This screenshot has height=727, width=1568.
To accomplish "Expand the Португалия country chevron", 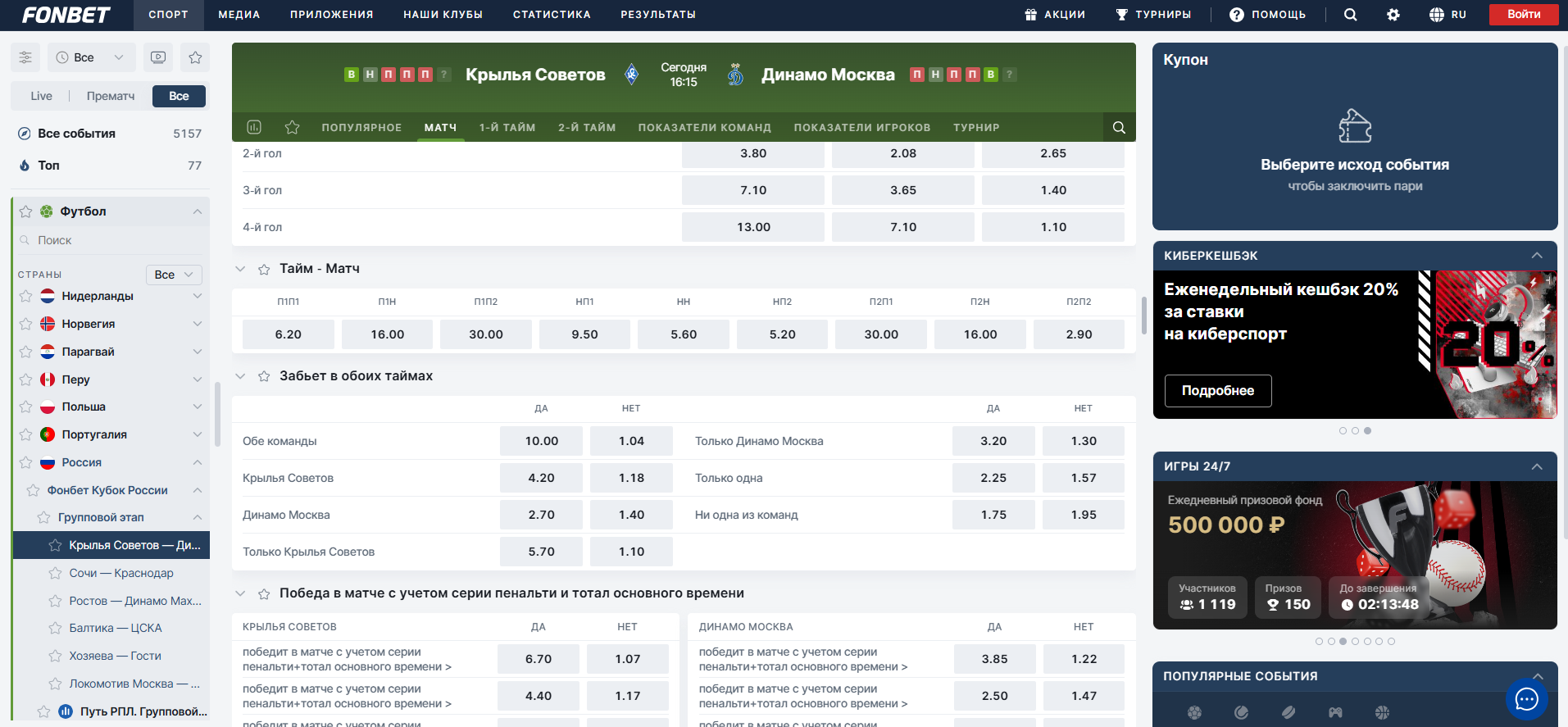I will 198,434.
